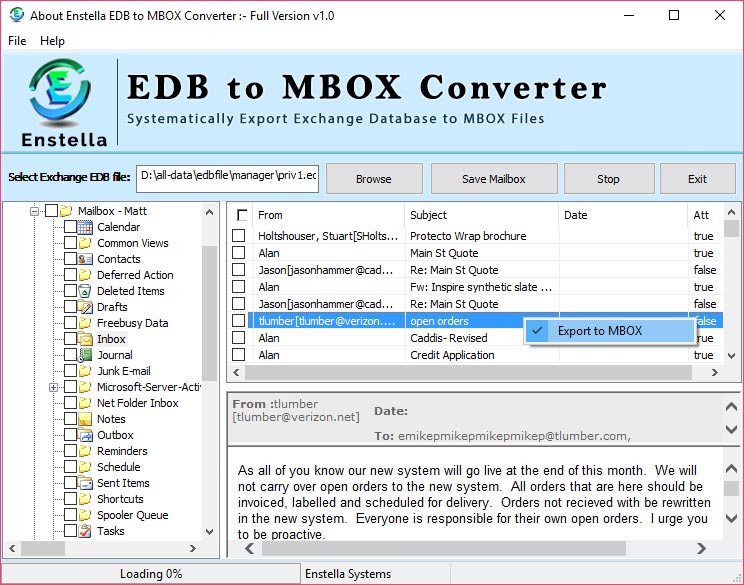This screenshot has height=585, width=744.
Task: Click the Drafts folder icon
Action: coord(85,307)
